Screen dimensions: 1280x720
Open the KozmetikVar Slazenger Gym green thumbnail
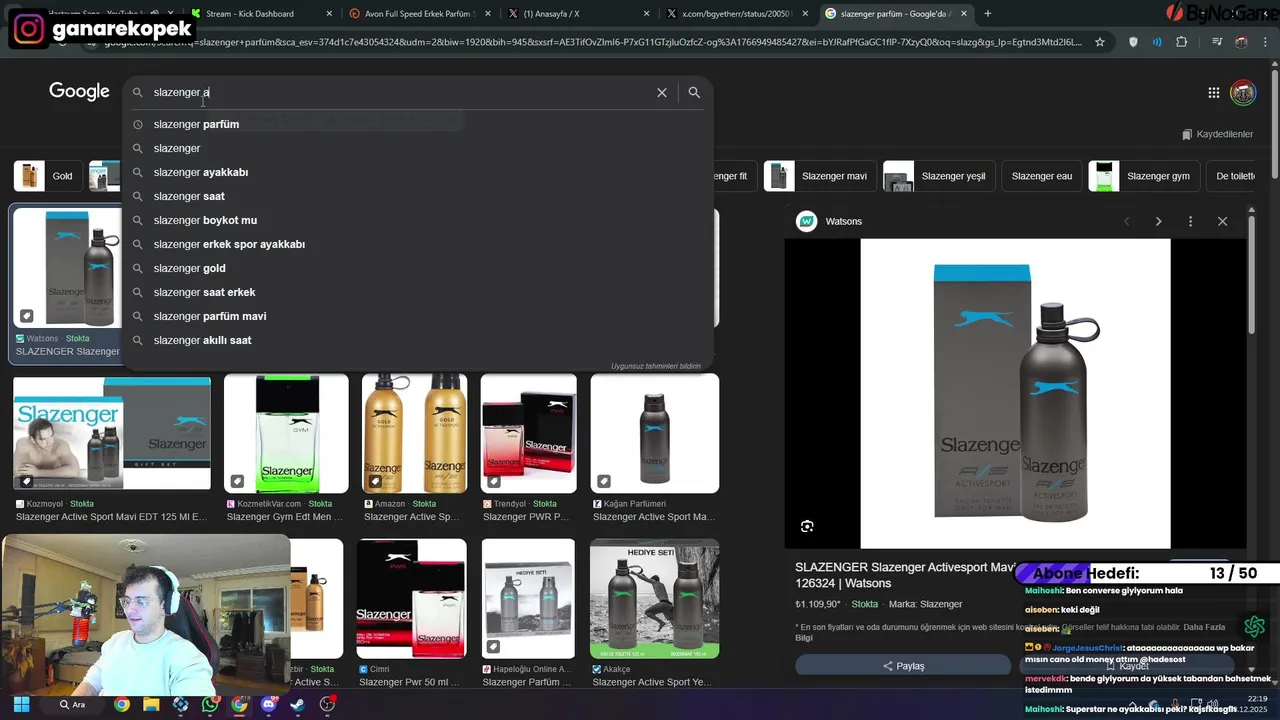[286, 433]
